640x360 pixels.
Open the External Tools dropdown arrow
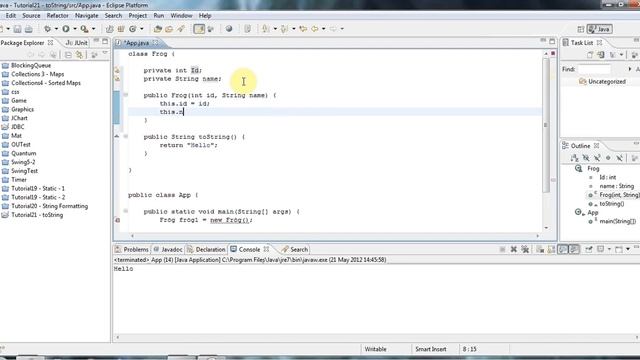pyautogui.click(x=93, y=29)
